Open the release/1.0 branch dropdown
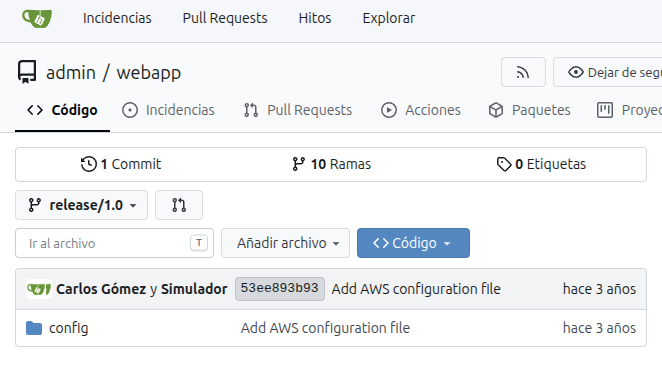 tap(81, 205)
